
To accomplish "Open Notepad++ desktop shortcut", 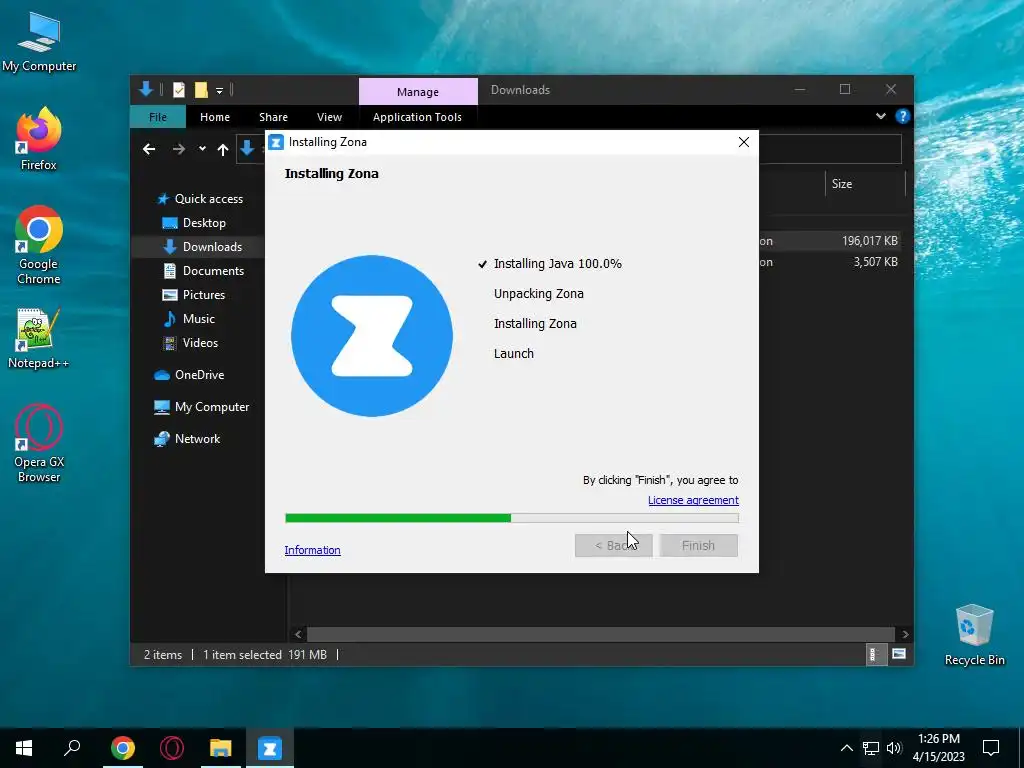I will 39,338.
